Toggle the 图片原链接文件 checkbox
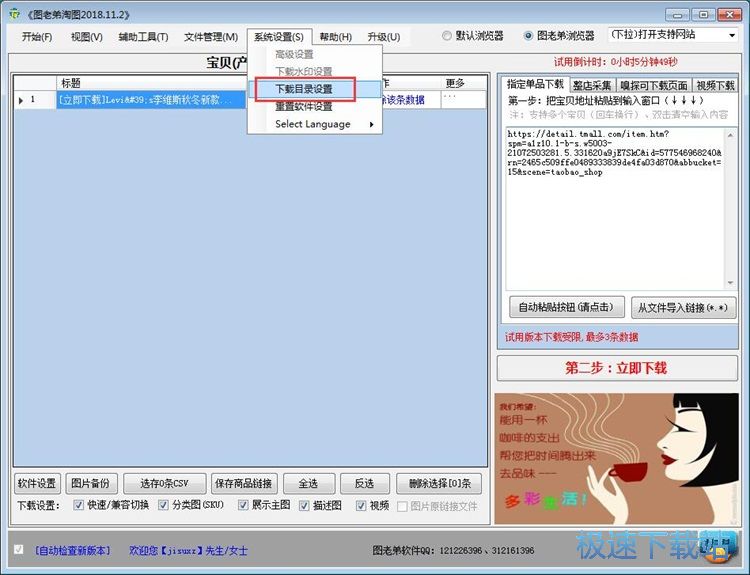Image resolution: width=750 pixels, height=575 pixels. click(402, 506)
